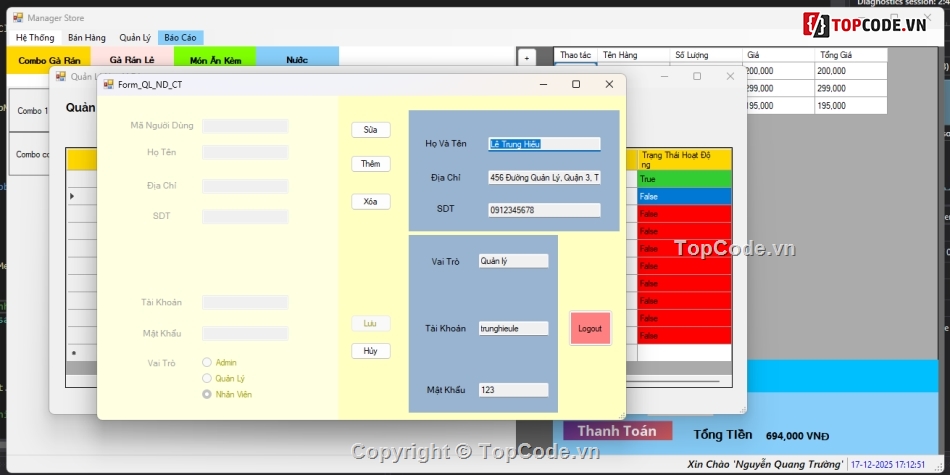
Task: Click the left disabled Mật Khẩu field
Action: coord(245,333)
